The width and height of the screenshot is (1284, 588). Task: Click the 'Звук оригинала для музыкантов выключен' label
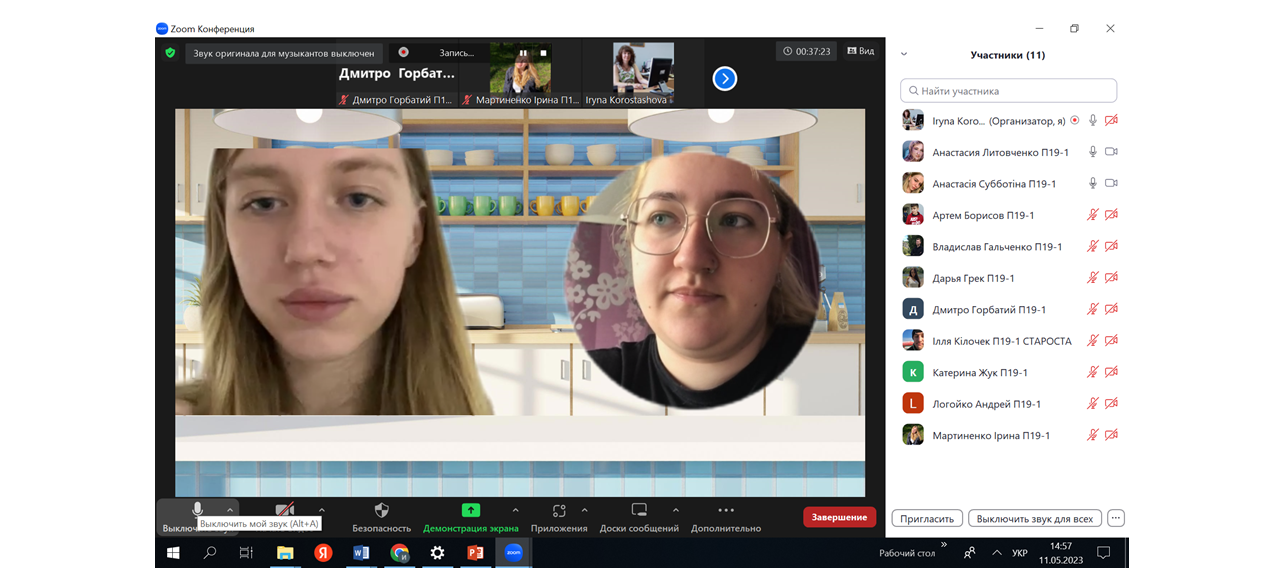coord(284,53)
